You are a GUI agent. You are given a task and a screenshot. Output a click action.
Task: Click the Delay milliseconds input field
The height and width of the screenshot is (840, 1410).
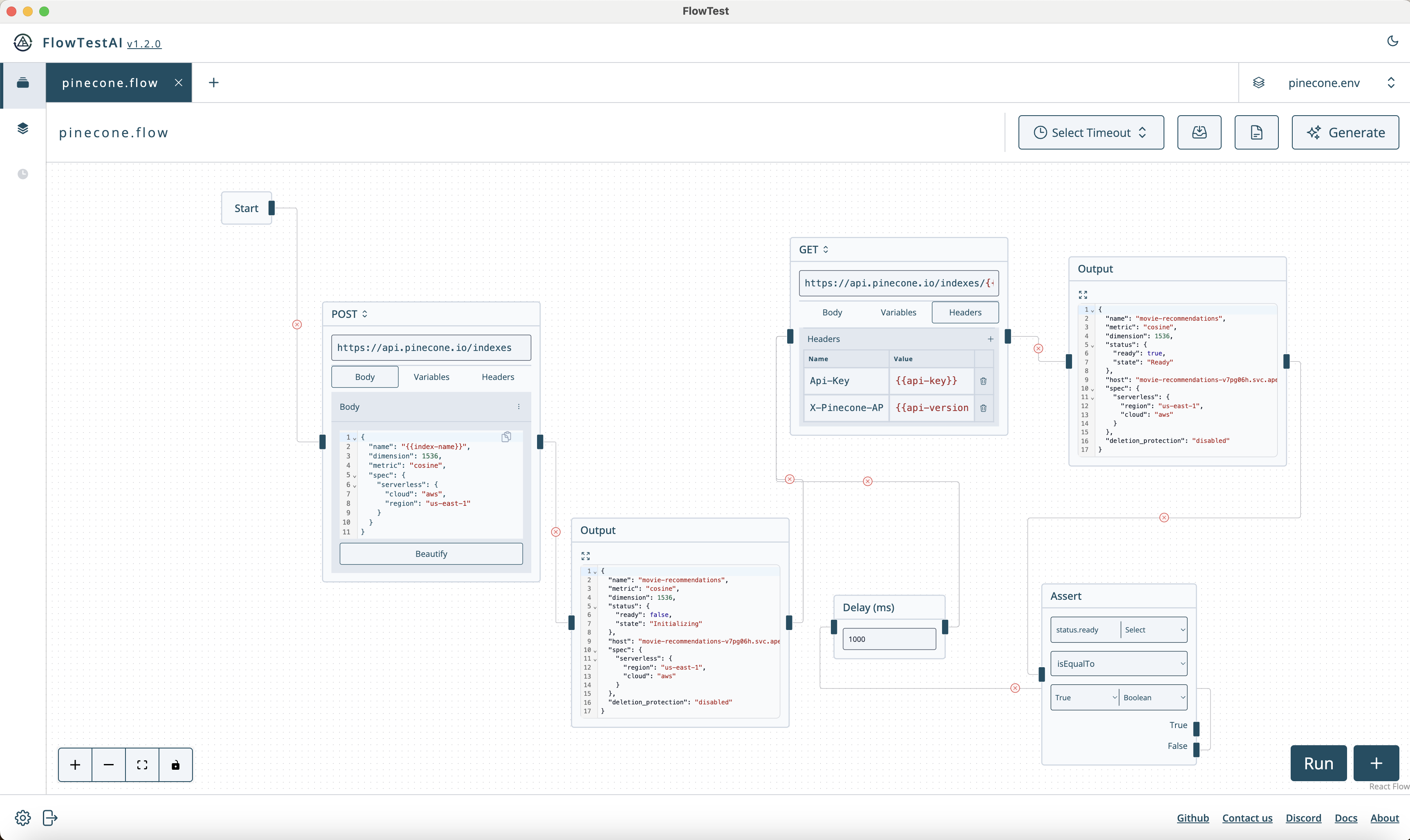(x=889, y=639)
